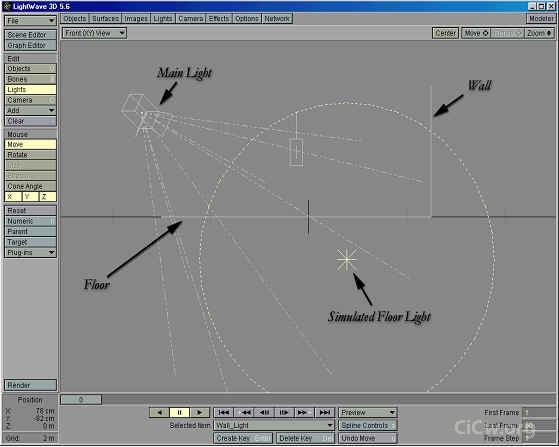Click the Reset button

[30, 210]
